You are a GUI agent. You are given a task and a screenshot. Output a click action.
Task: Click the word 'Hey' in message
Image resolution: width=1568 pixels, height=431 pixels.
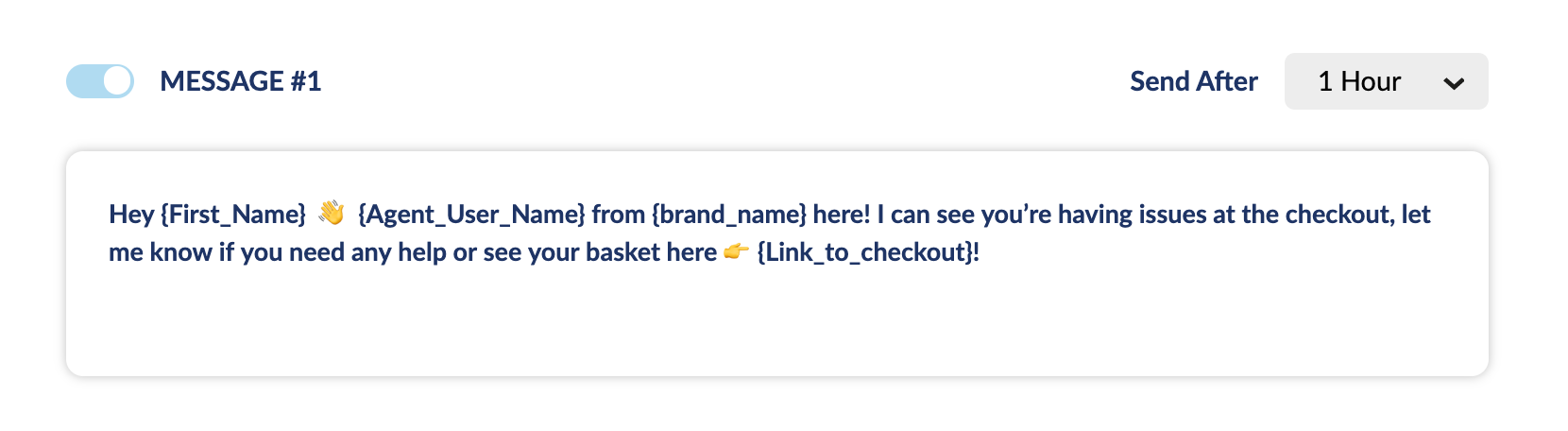pyautogui.click(x=131, y=215)
